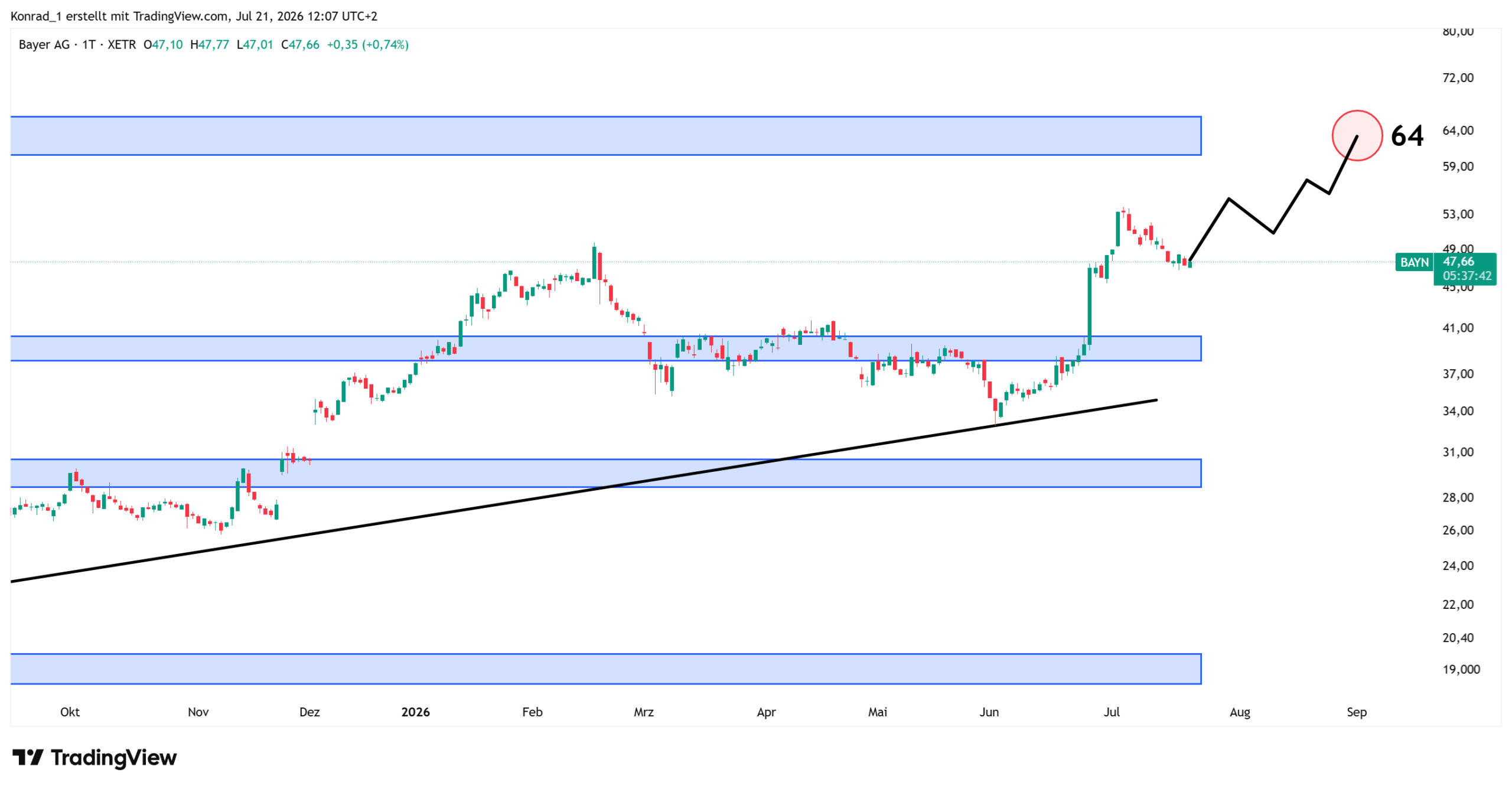The height and width of the screenshot is (789, 1512).
Task: Click the Okt label on time axis
Action: tap(70, 713)
